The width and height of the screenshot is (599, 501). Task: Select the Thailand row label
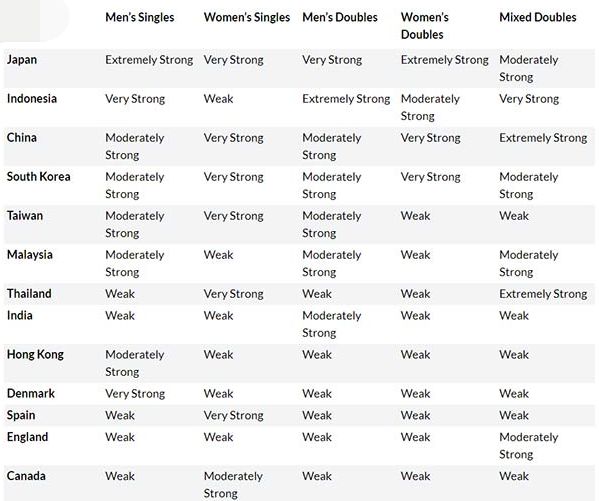(x=29, y=294)
